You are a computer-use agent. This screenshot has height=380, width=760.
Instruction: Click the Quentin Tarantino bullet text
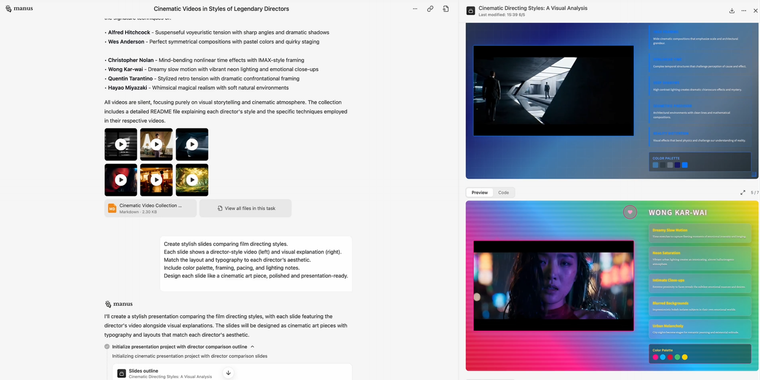tap(202, 79)
